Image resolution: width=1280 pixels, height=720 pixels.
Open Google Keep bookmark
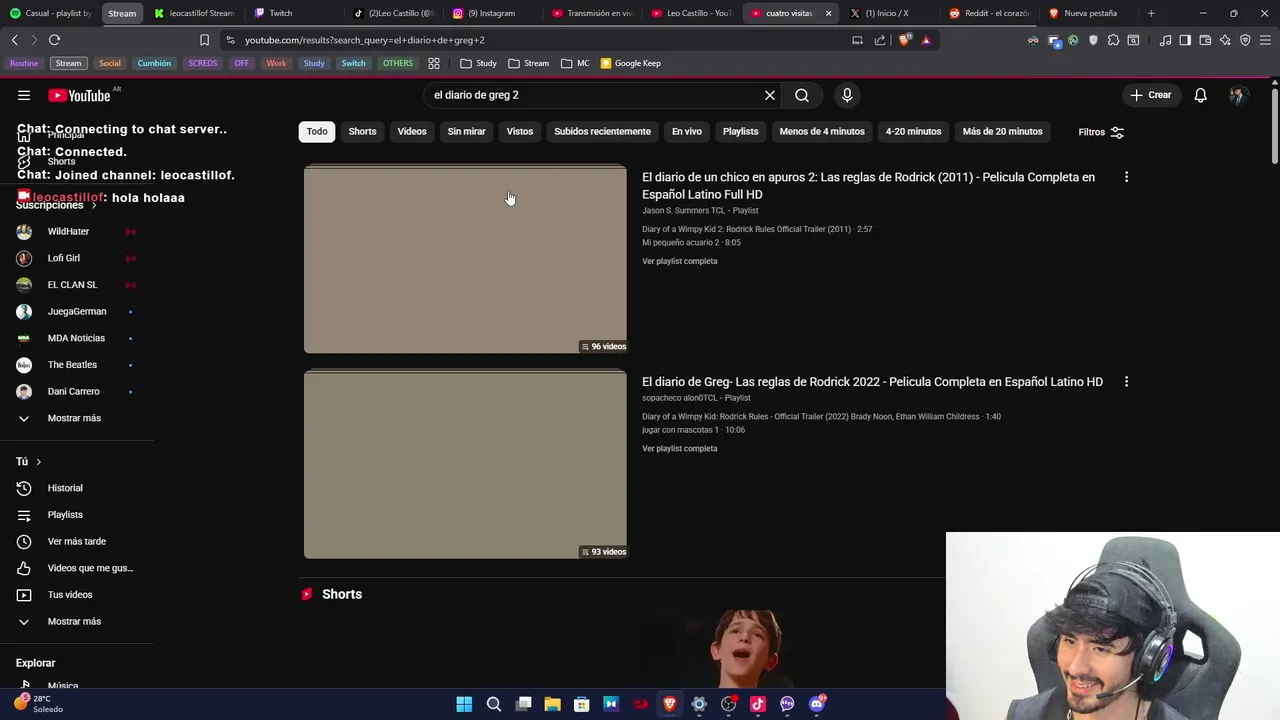click(x=631, y=63)
